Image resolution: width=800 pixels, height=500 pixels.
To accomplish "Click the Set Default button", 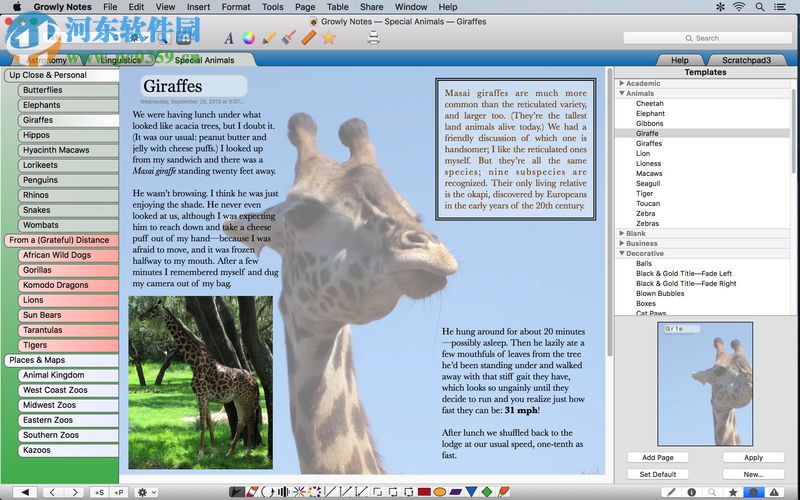I will click(x=658, y=474).
